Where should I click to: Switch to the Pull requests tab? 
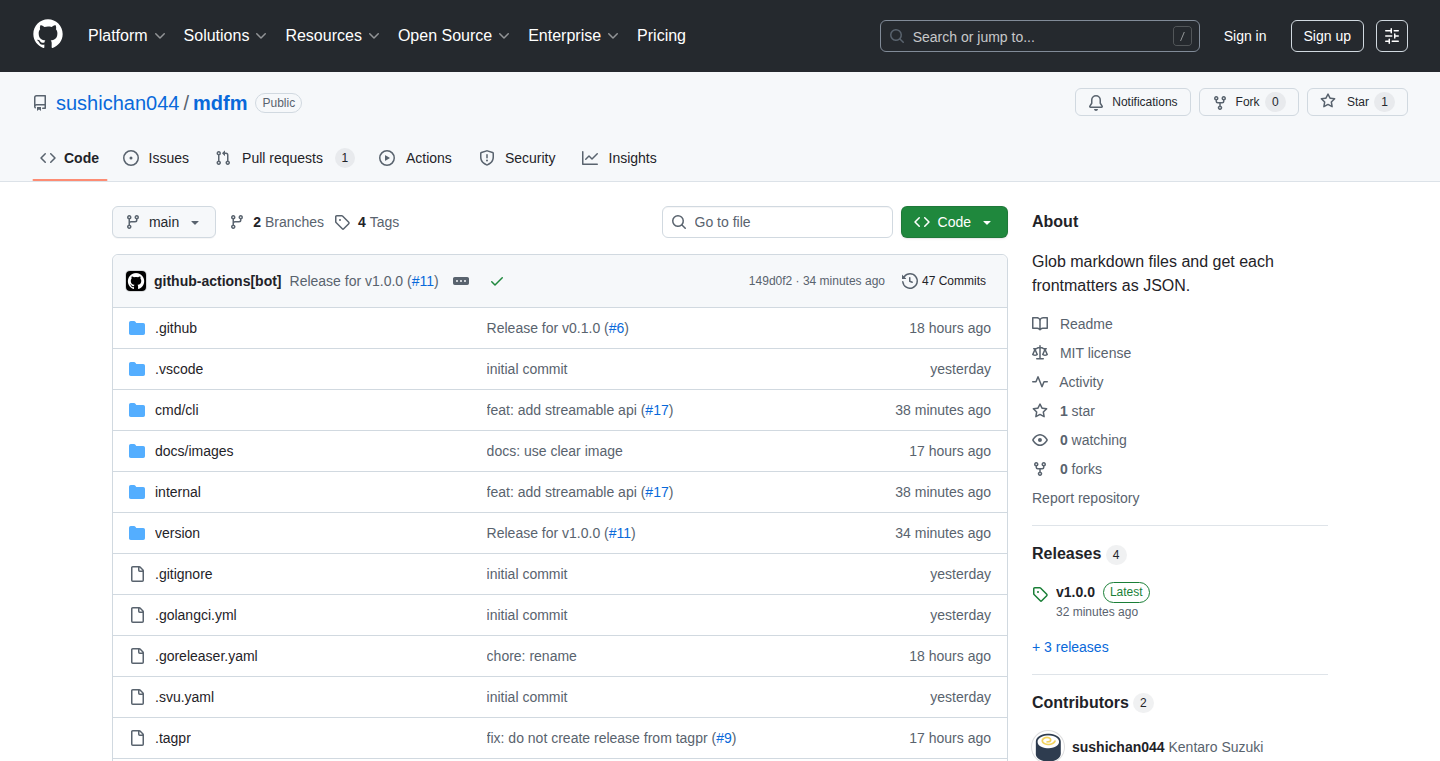pos(285,158)
